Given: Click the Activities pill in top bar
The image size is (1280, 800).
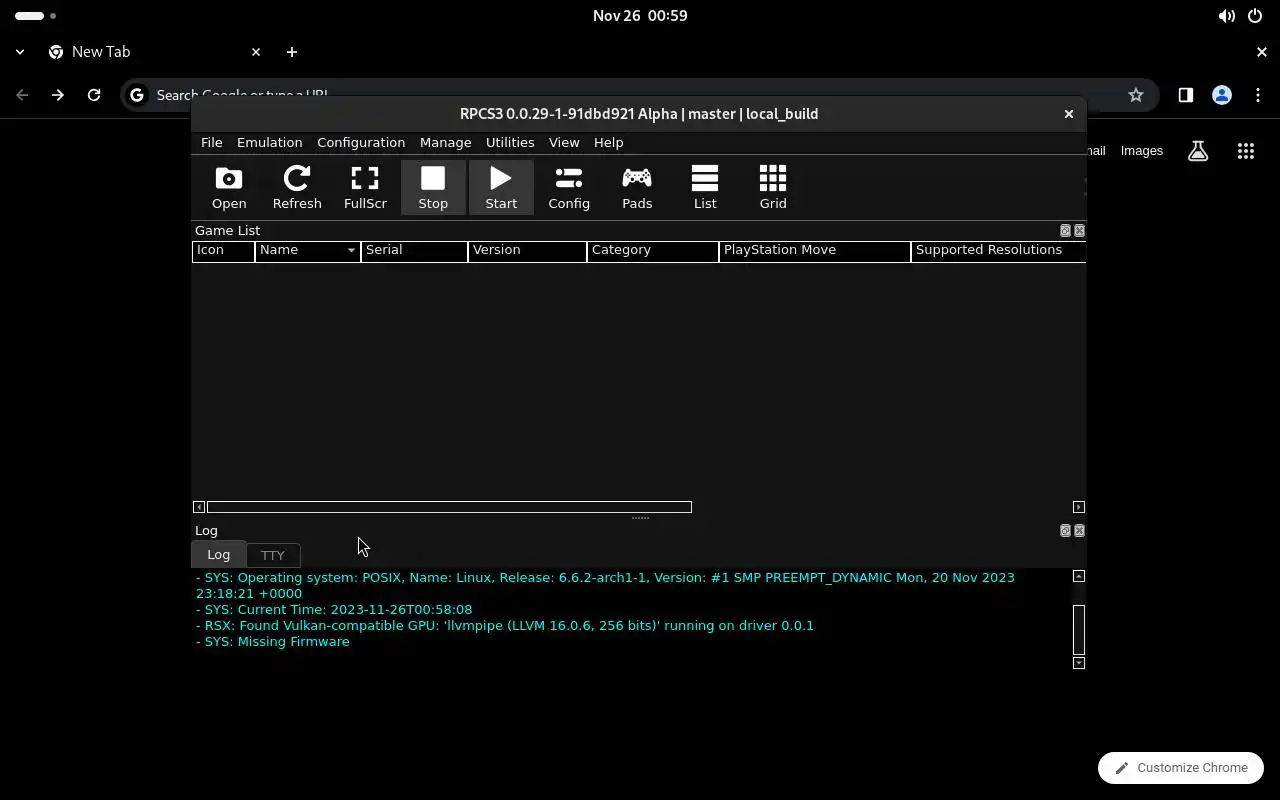Looking at the screenshot, I should [36, 16].
